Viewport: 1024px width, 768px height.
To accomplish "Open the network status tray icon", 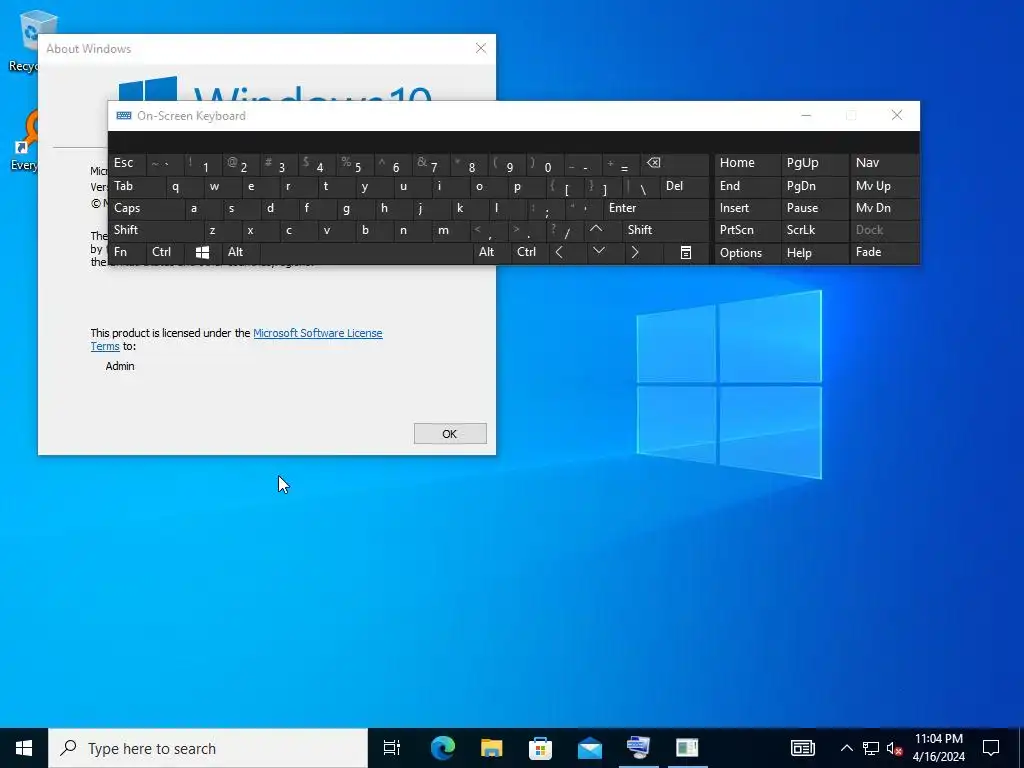I will coord(871,748).
